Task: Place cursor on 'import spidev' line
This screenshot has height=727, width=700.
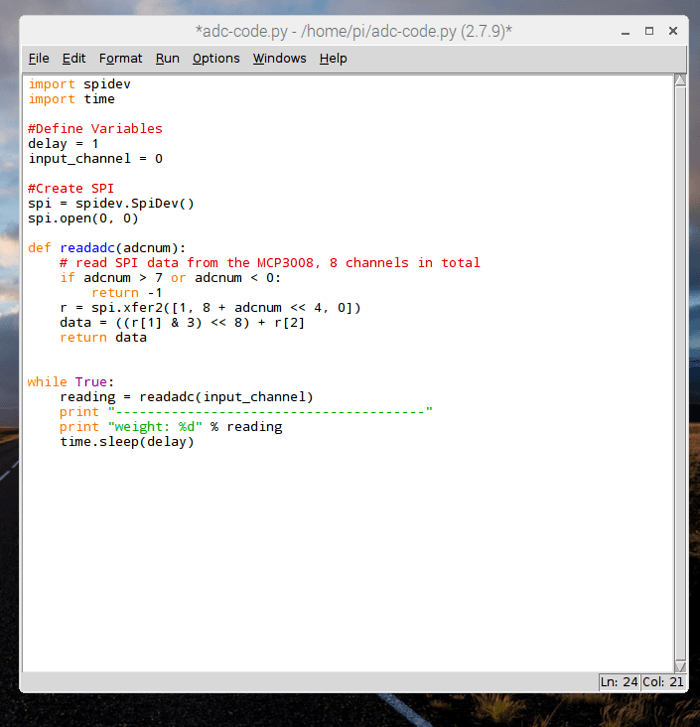Action: click(x=79, y=84)
